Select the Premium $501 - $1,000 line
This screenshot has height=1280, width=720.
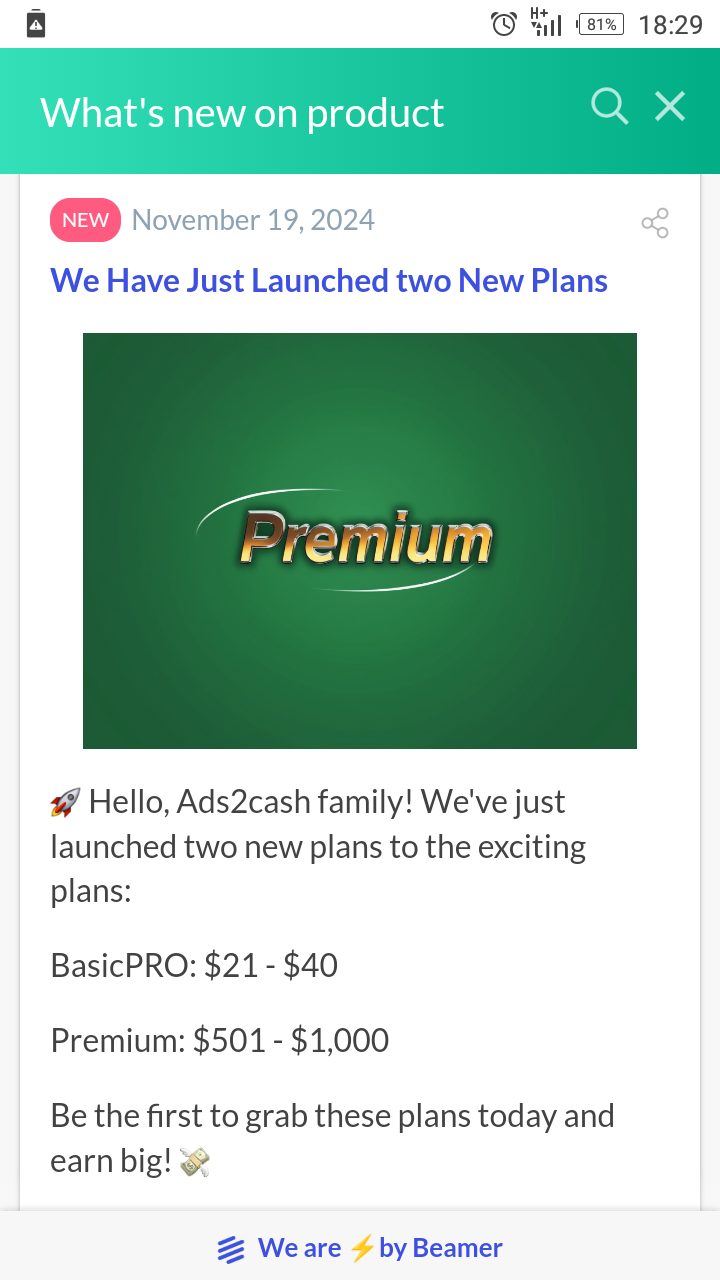(220, 1040)
